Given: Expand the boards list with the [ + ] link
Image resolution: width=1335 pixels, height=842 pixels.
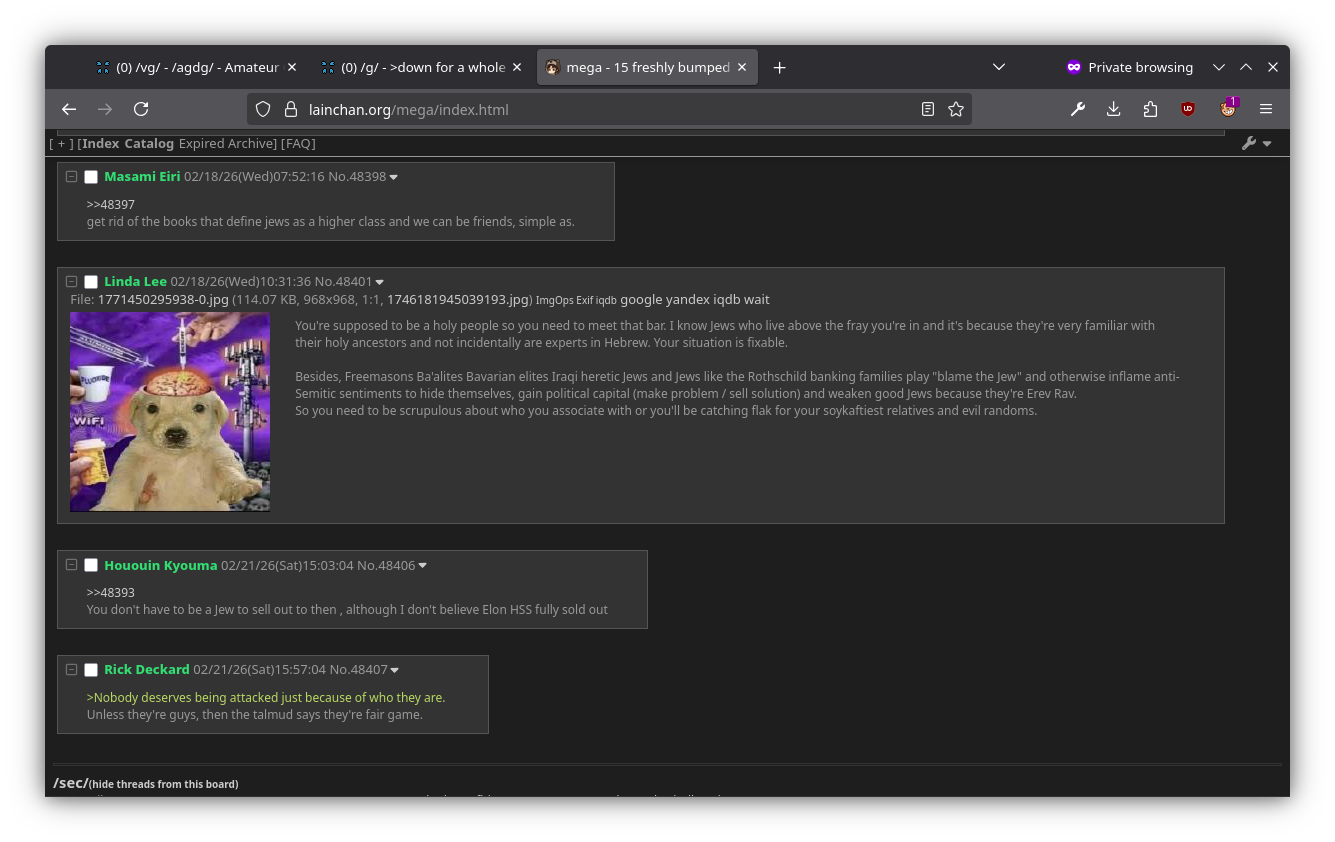Looking at the screenshot, I should [61, 144].
